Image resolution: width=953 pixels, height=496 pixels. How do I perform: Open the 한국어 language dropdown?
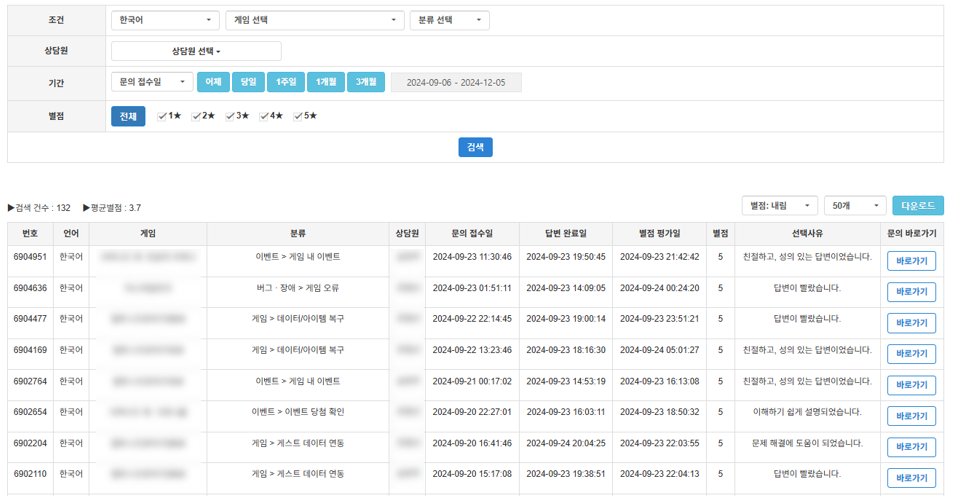click(164, 20)
